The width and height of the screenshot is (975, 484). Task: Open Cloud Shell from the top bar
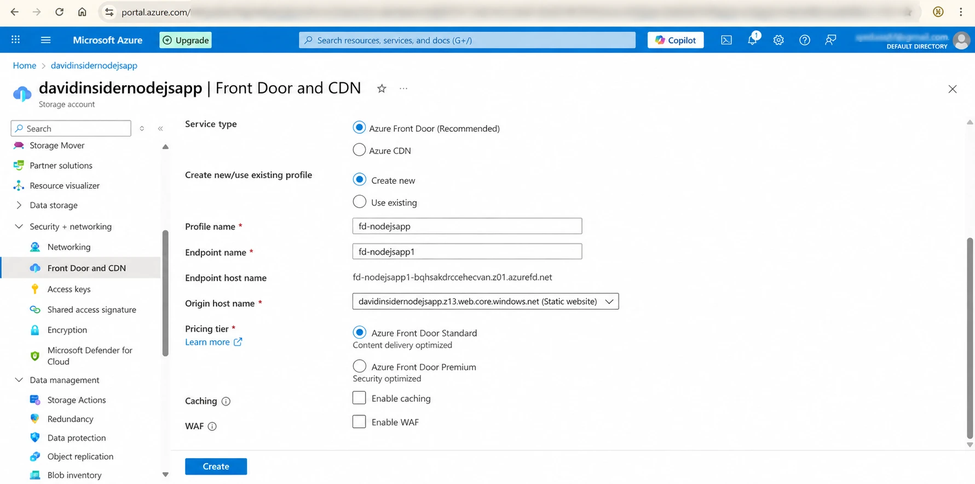726,40
